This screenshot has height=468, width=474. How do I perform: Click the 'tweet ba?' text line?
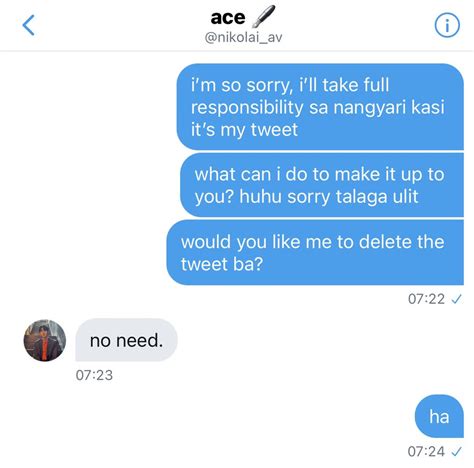(222, 264)
